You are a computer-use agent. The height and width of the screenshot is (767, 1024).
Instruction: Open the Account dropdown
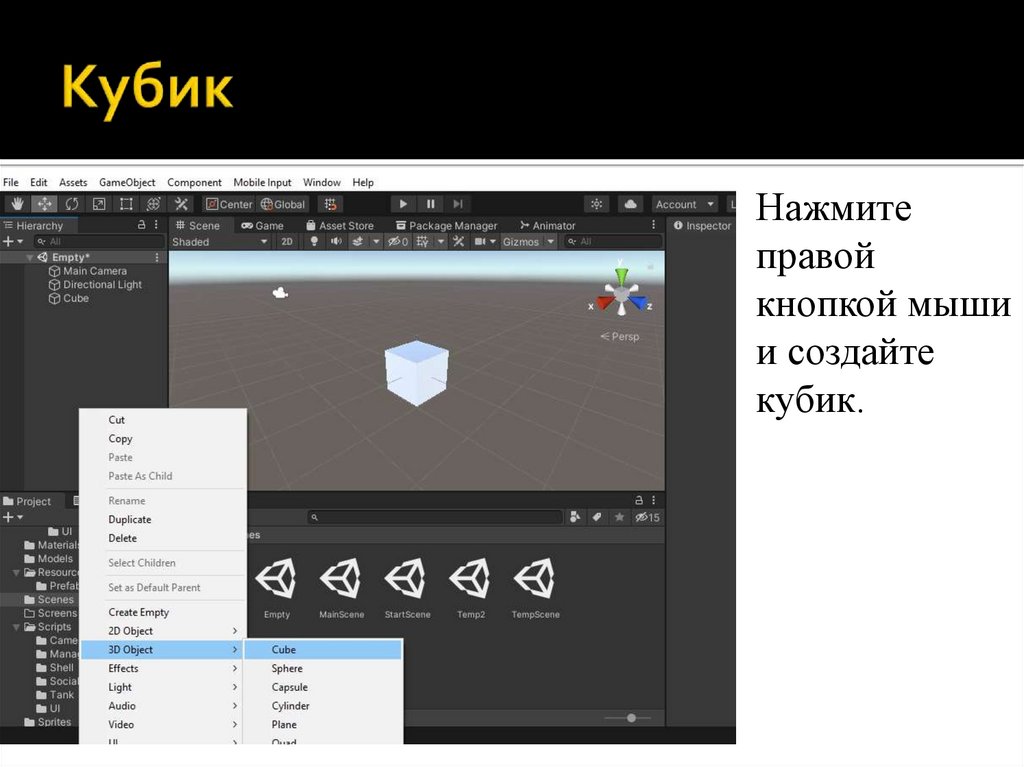coord(684,204)
